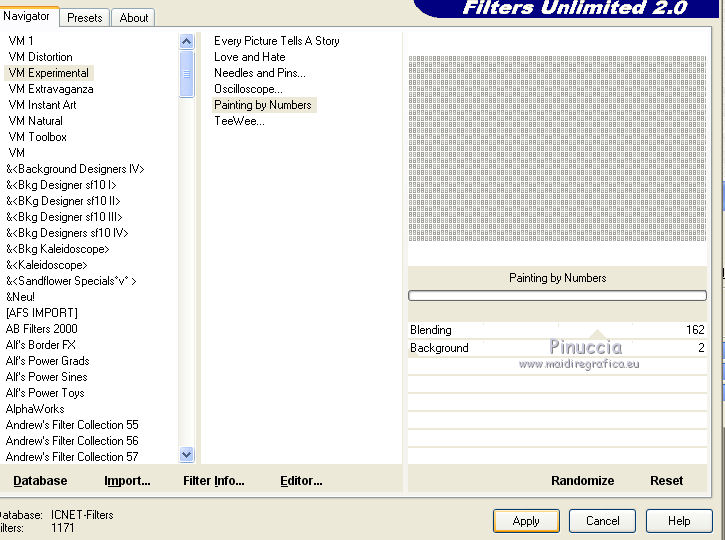
Task: Open the About tab
Action: coord(134,18)
